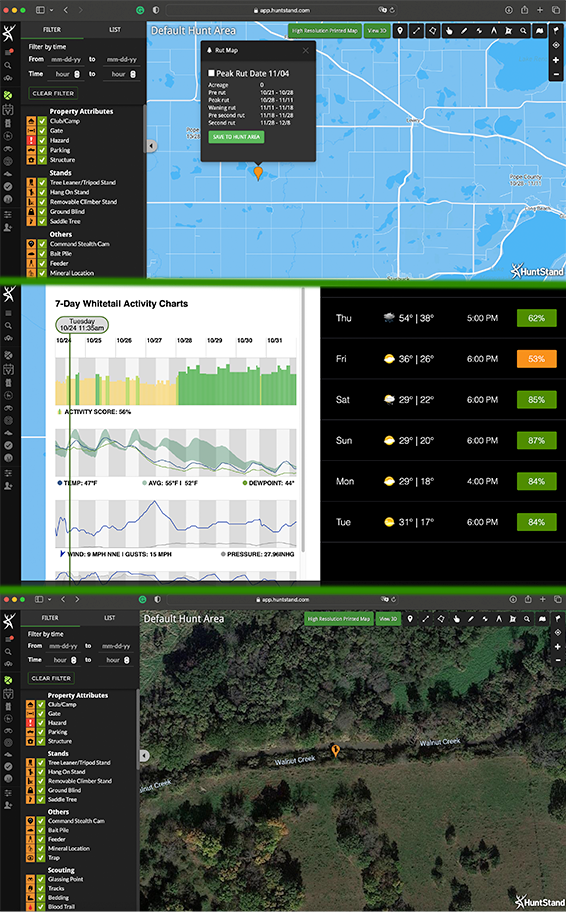The image size is (566, 912).
Task: Click Thursday 62% activity badge
Action: [x=536, y=318]
